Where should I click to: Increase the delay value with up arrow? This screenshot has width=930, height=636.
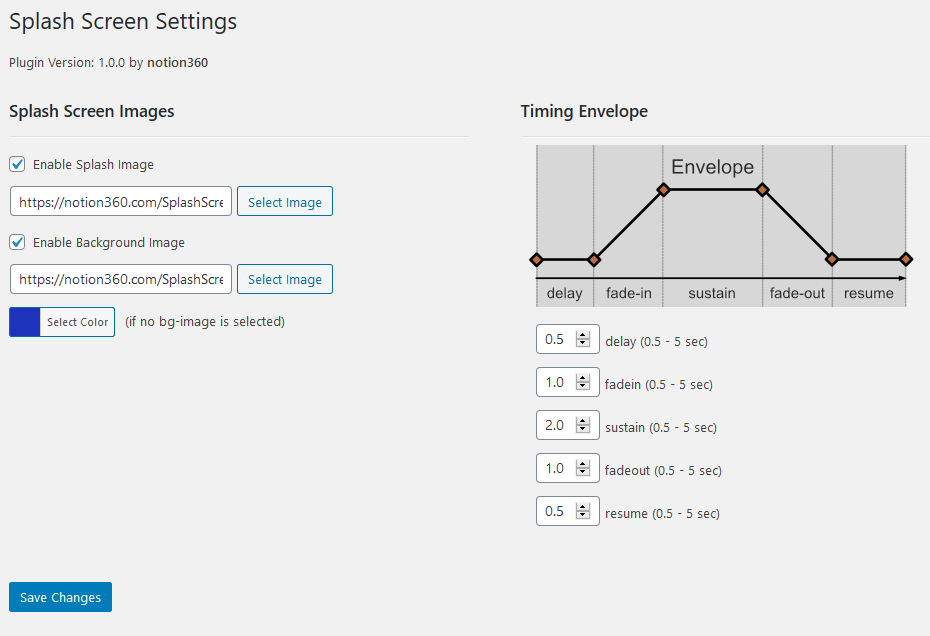(x=583, y=335)
